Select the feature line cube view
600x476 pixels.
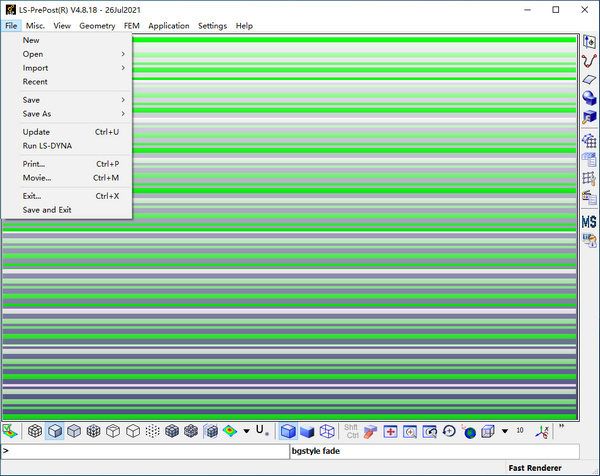[113, 431]
